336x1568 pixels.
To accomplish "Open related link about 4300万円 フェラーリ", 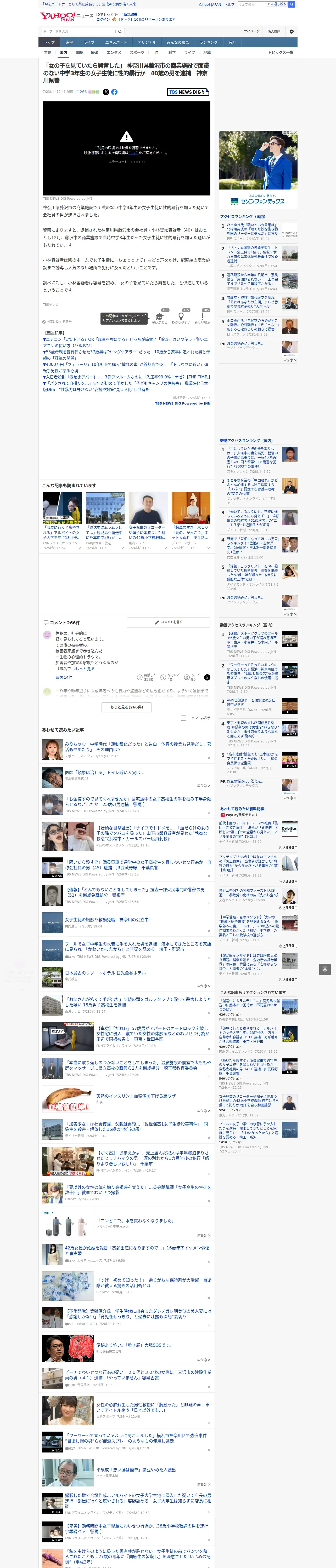I will click(x=125, y=368).
